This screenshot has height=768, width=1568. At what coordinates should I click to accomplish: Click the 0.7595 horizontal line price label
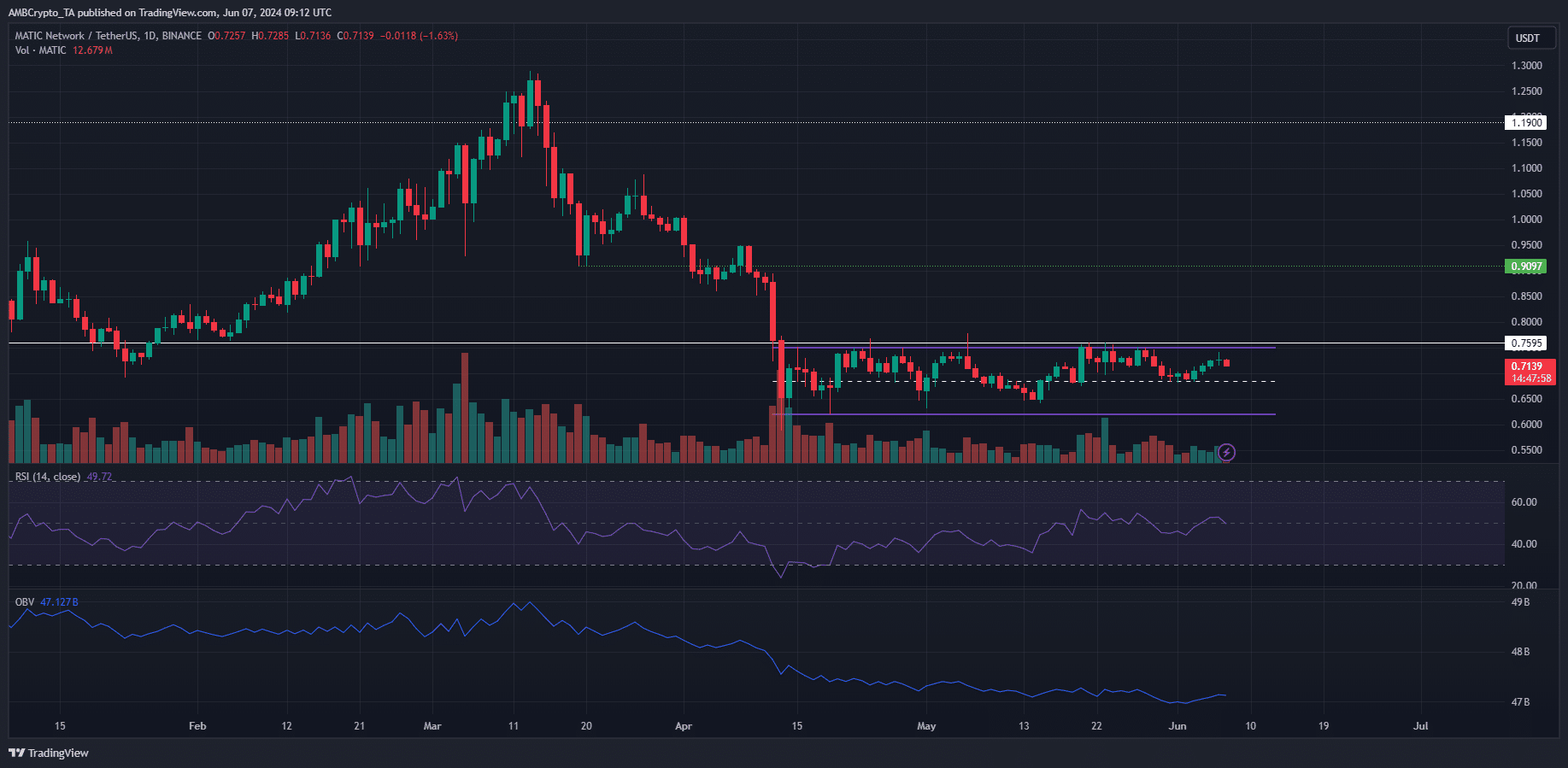[x=1526, y=343]
